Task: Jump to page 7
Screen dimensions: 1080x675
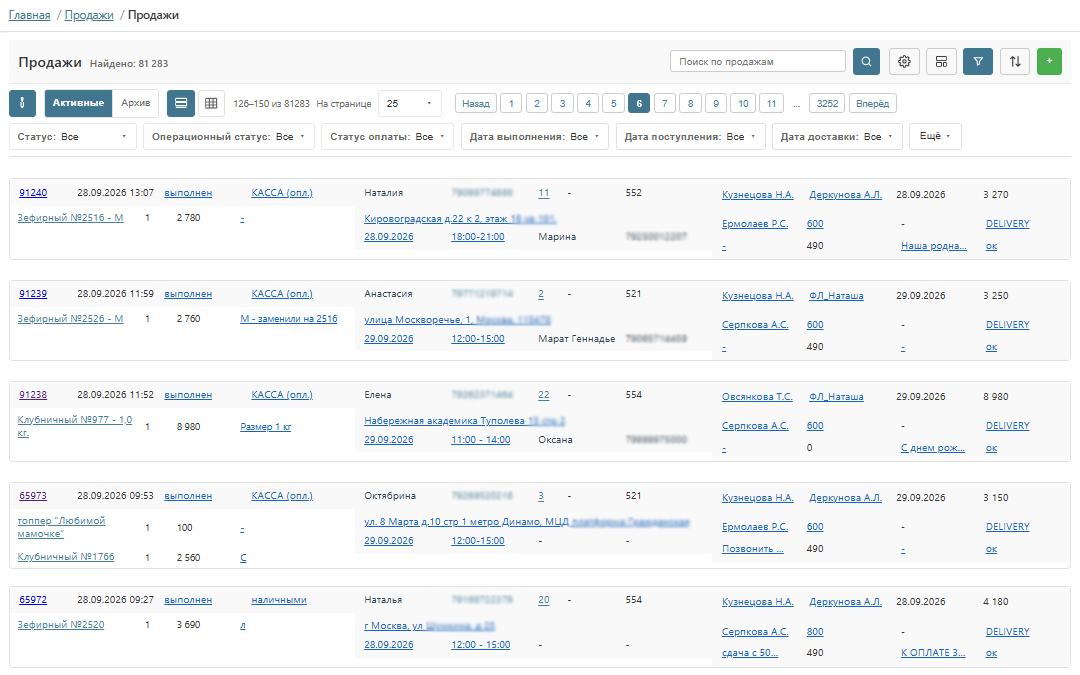Action: pyautogui.click(x=665, y=103)
